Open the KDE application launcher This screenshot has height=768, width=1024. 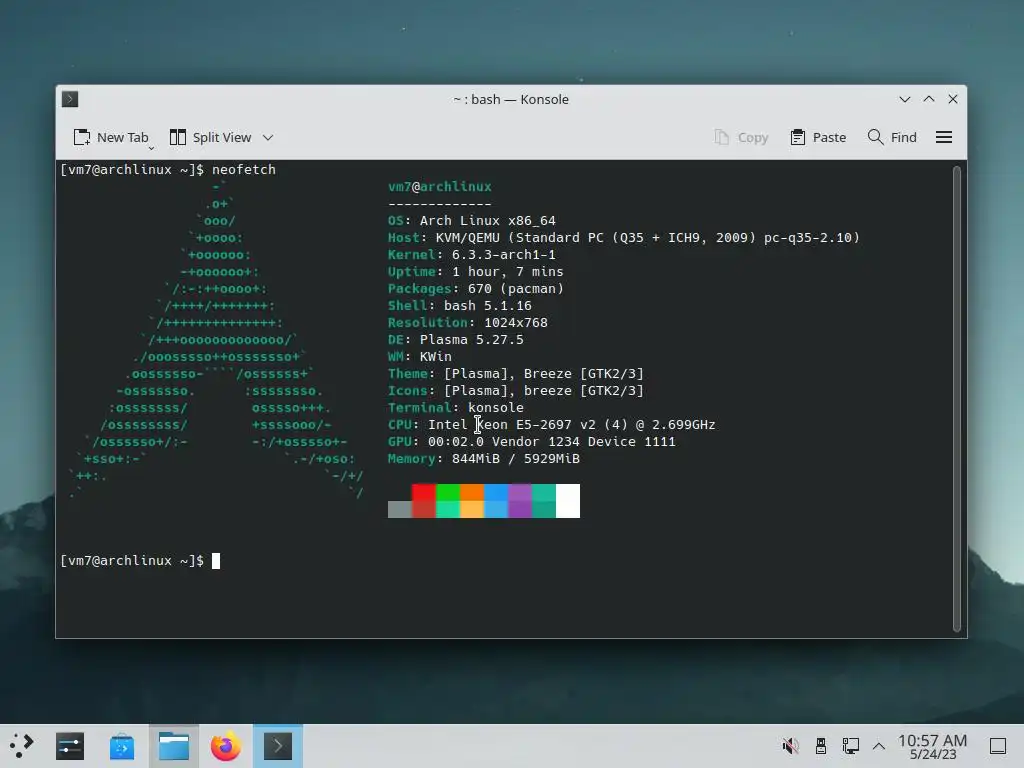[x=21, y=746]
